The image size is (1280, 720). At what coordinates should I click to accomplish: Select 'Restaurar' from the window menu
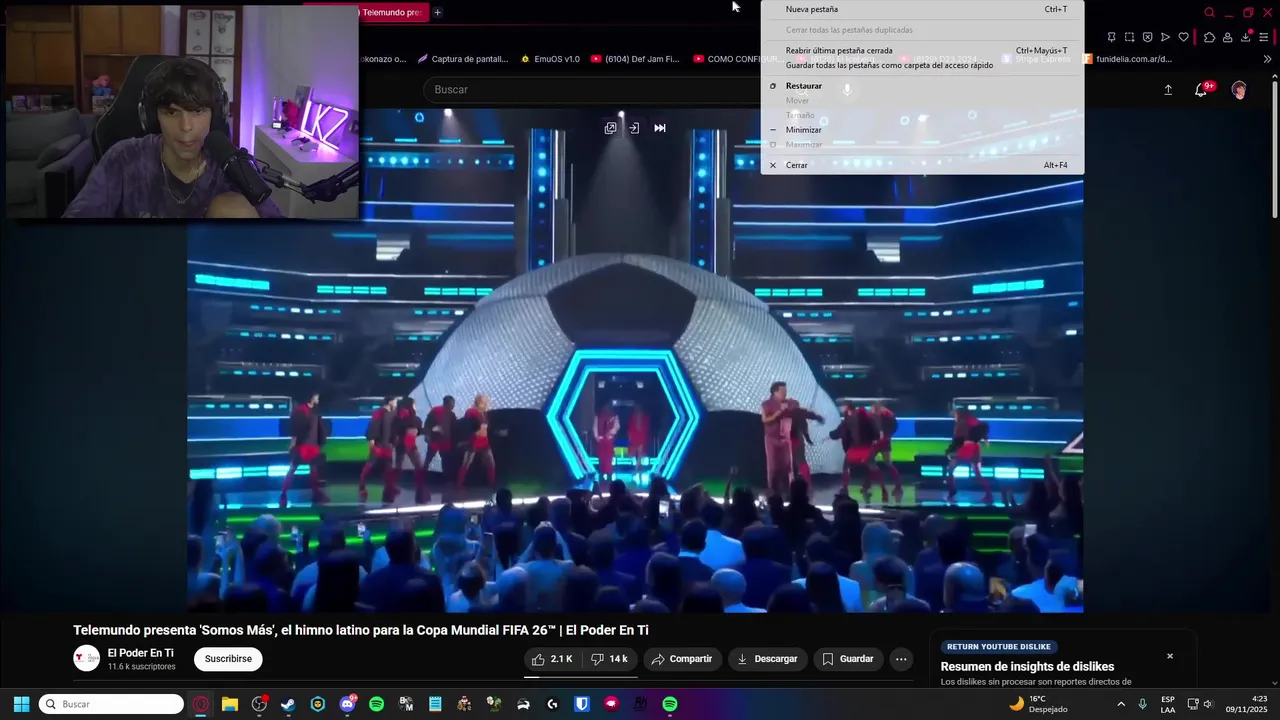[x=922, y=86]
